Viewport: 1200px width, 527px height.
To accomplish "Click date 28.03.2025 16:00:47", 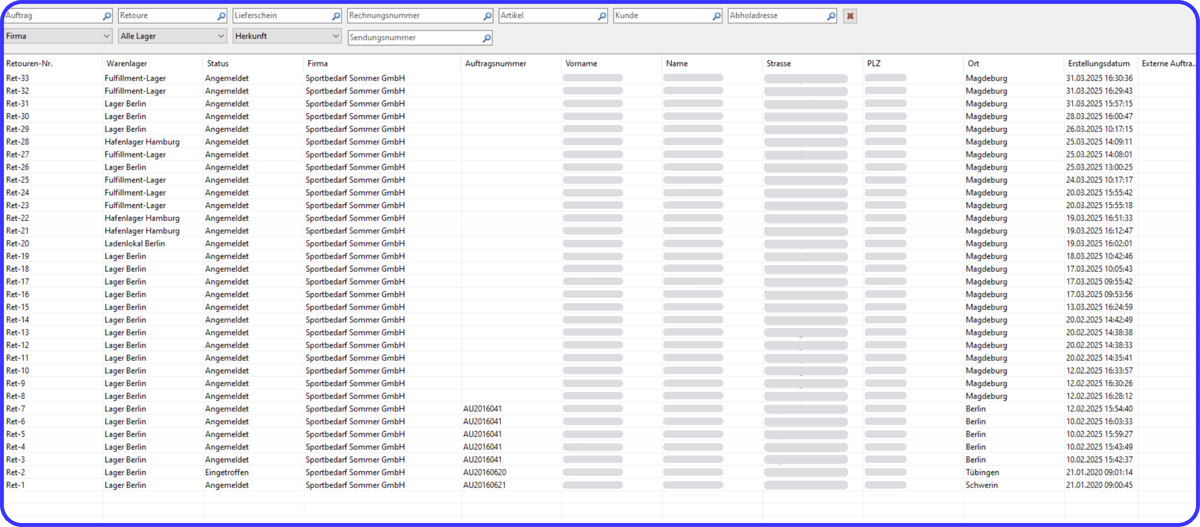I will pyautogui.click(x=1099, y=116).
